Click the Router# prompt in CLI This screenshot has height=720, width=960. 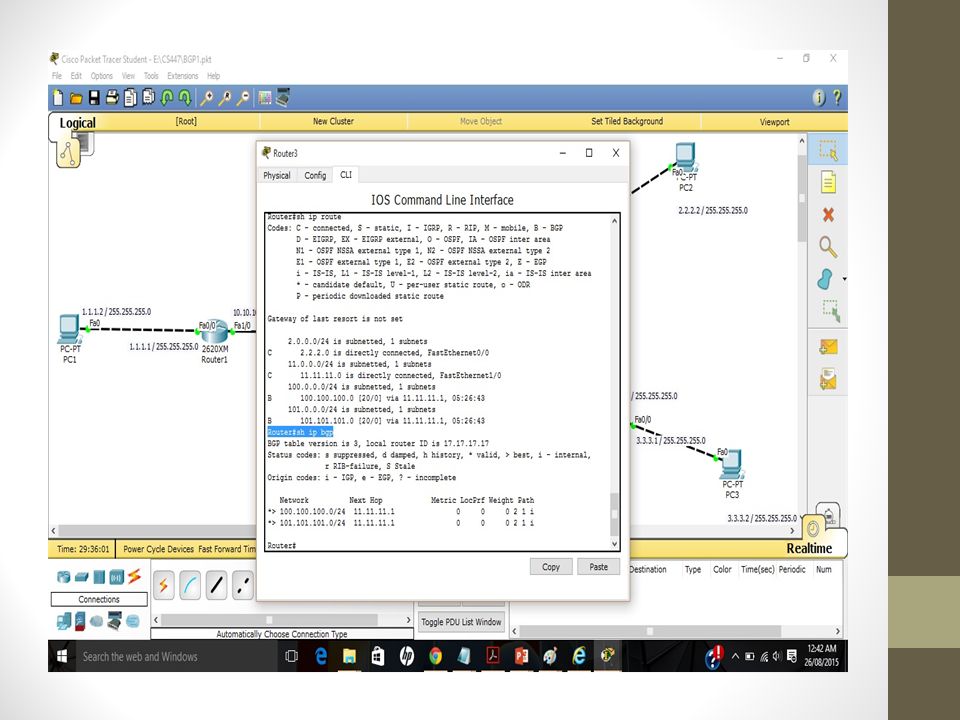pos(282,546)
